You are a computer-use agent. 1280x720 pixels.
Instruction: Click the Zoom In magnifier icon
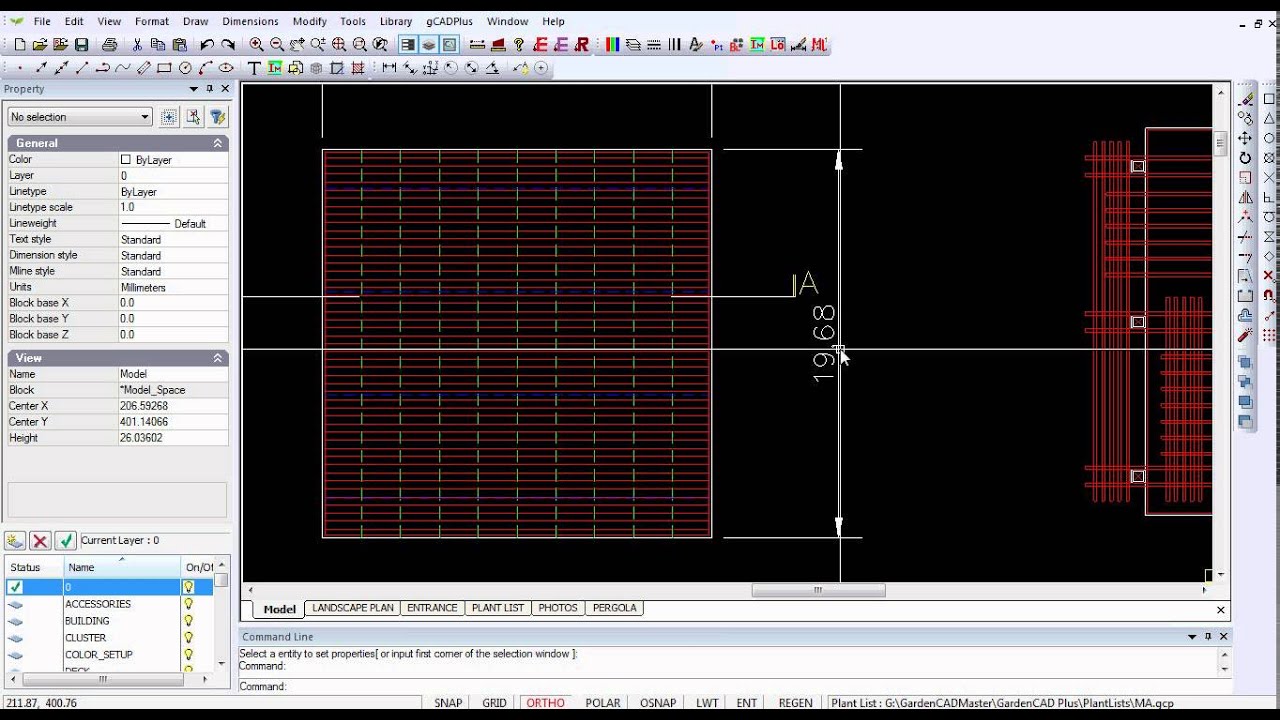click(x=256, y=45)
